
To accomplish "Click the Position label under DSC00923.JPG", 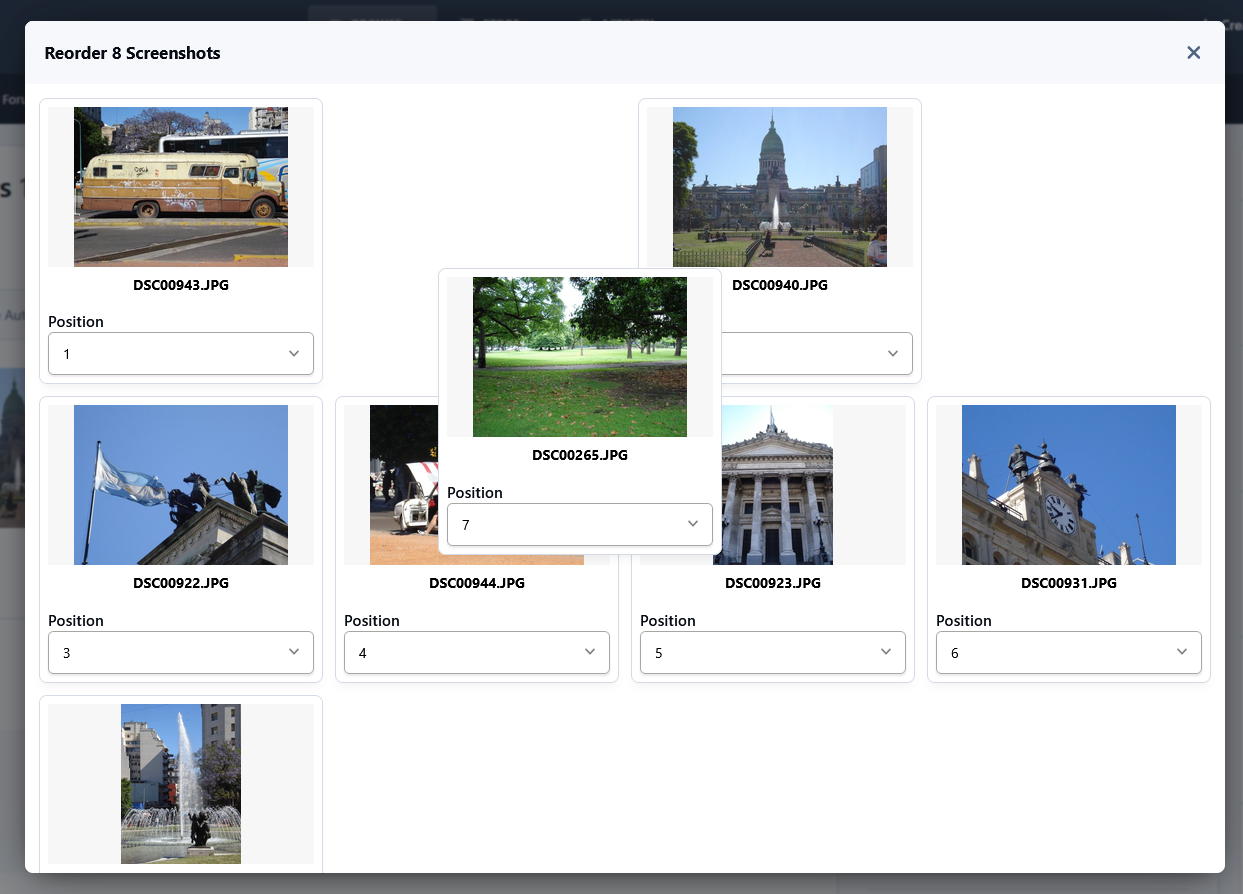I will (x=668, y=621).
